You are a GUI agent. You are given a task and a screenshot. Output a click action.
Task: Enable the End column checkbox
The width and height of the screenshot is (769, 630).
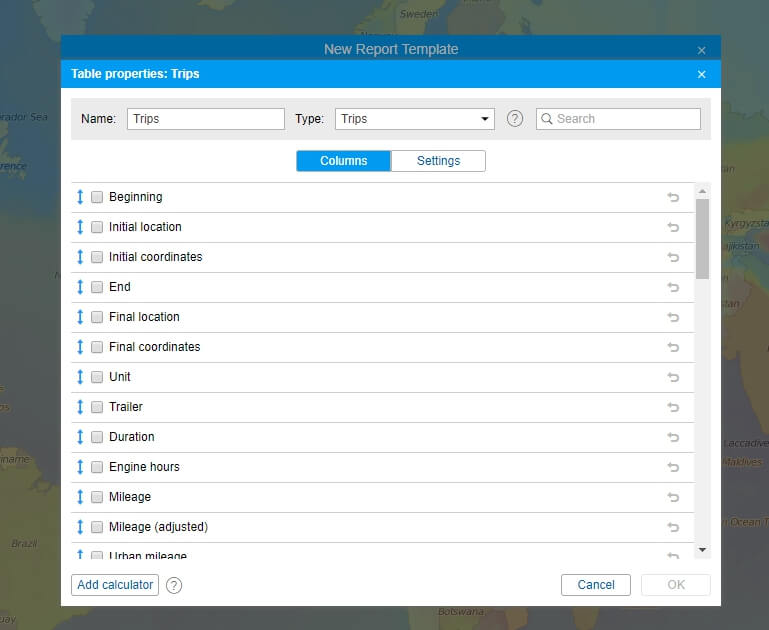pyautogui.click(x=97, y=287)
